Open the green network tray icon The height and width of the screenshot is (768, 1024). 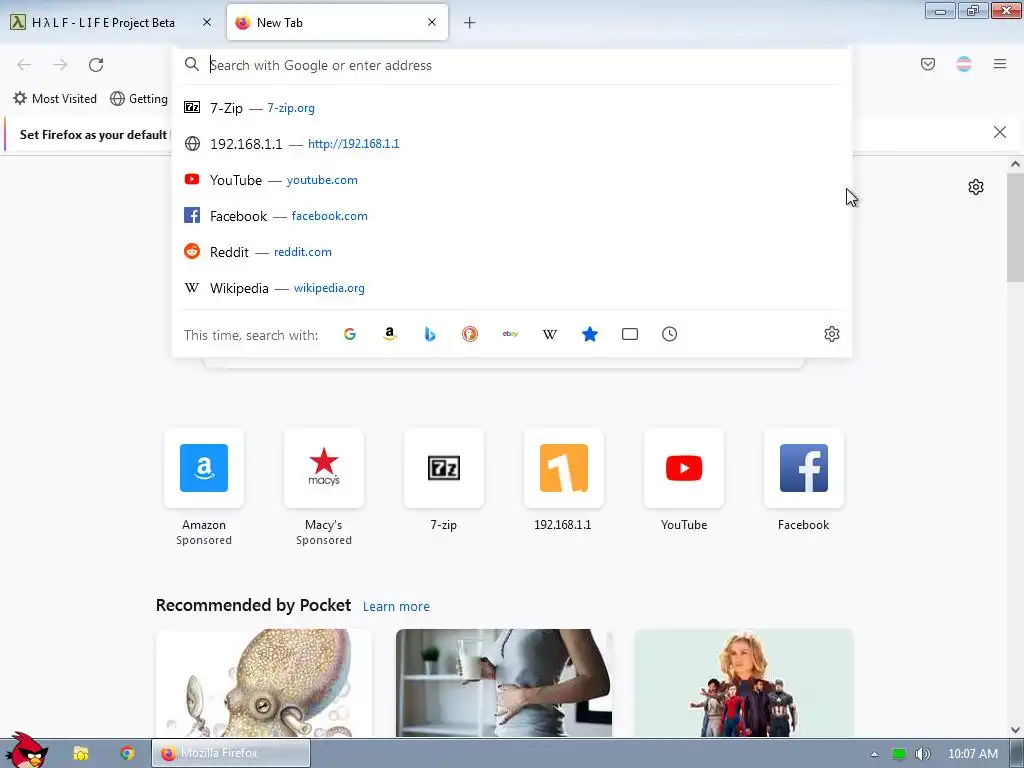pos(899,754)
